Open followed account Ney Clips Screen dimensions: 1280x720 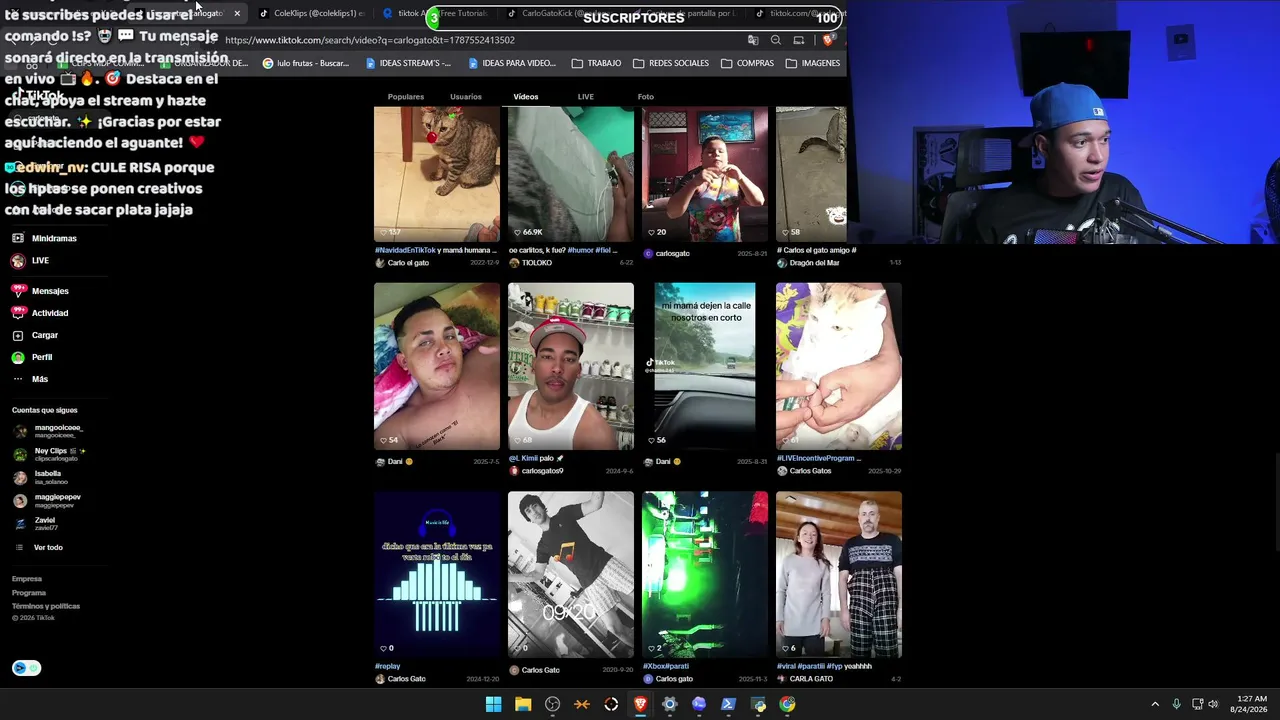point(50,454)
